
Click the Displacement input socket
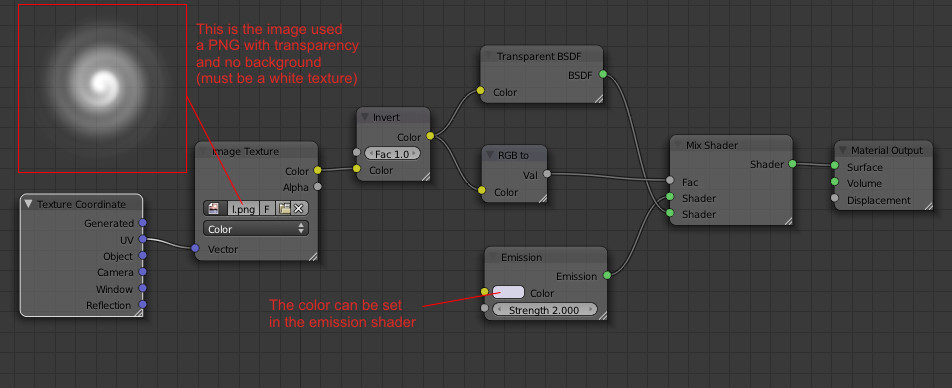[x=835, y=199]
